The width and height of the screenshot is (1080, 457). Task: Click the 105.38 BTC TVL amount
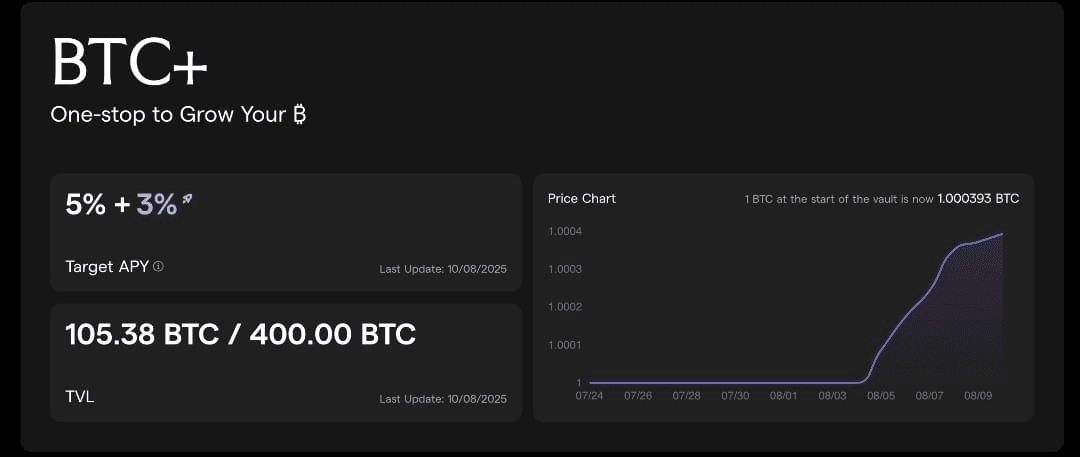(142, 334)
